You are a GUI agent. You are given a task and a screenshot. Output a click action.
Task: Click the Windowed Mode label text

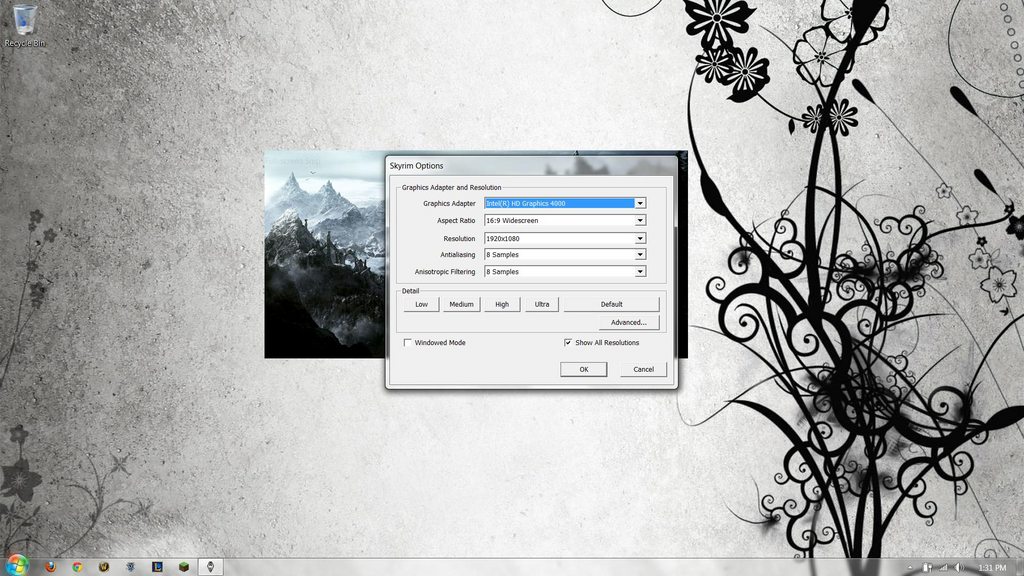tap(440, 343)
